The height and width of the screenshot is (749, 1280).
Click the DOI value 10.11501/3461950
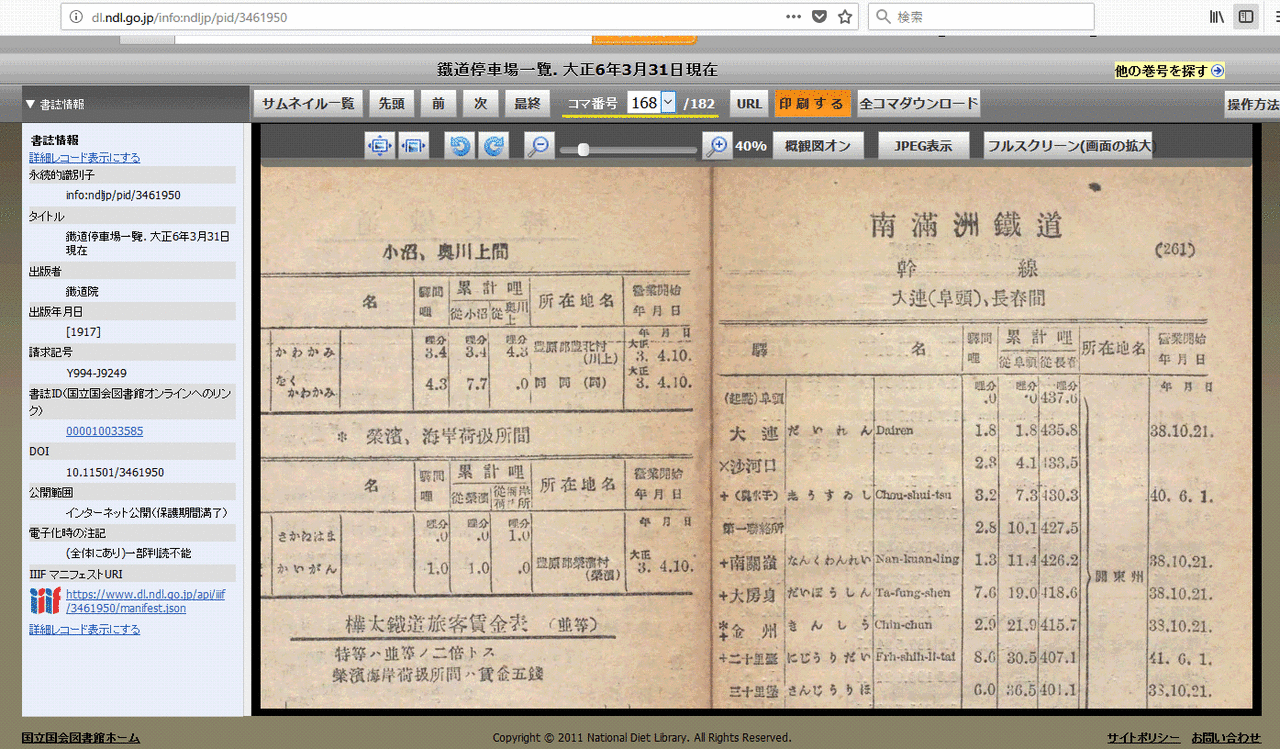pyautogui.click(x=115, y=472)
